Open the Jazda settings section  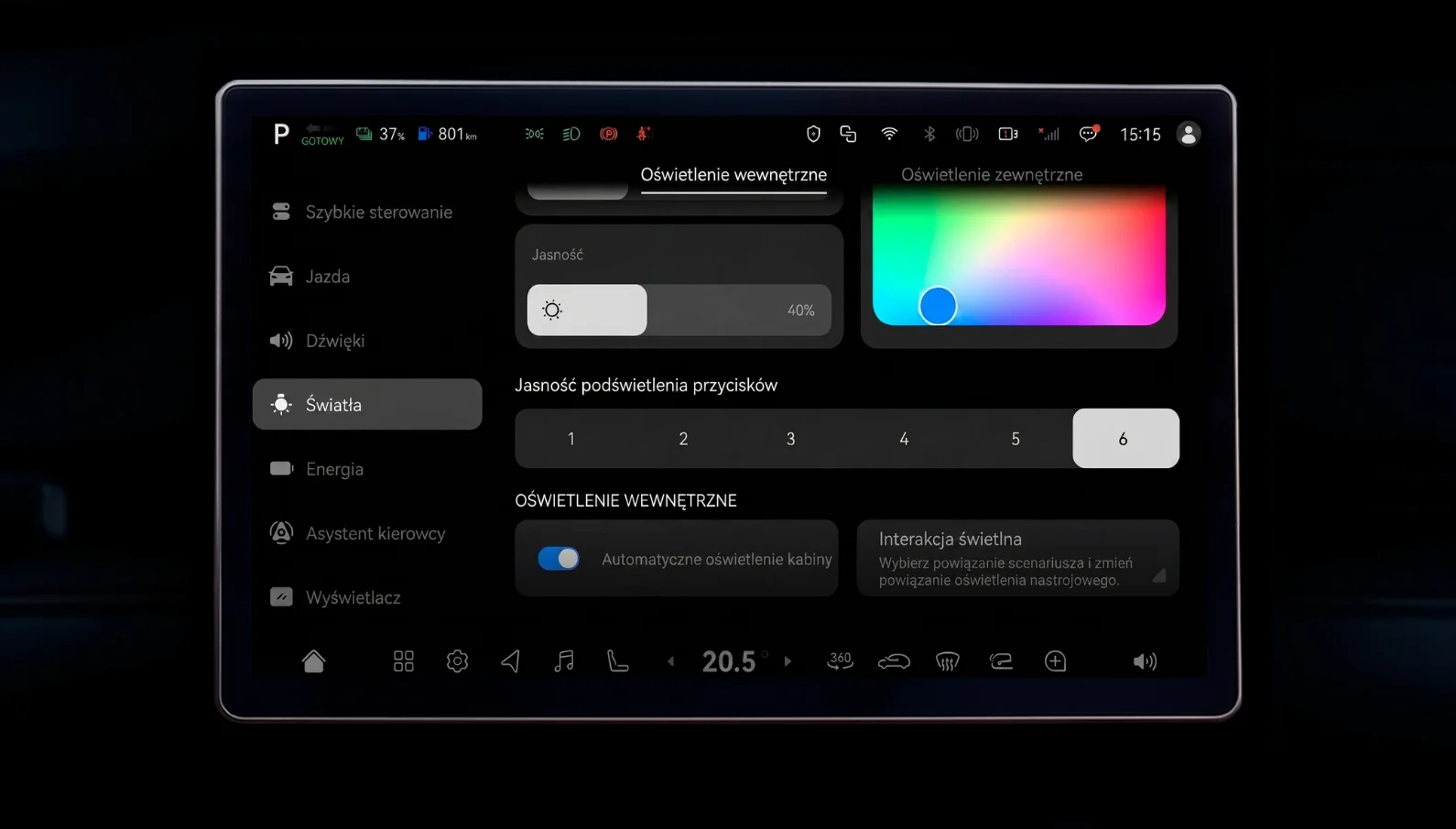coord(367,276)
